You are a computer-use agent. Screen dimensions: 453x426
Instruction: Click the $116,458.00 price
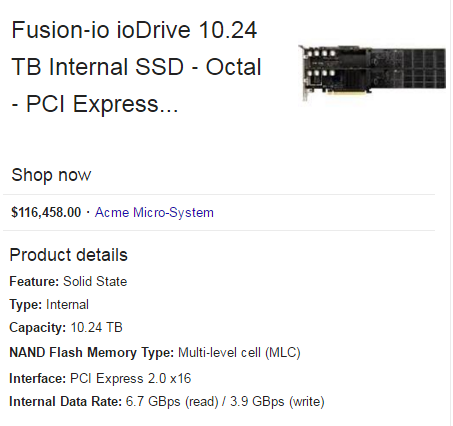click(x=46, y=212)
